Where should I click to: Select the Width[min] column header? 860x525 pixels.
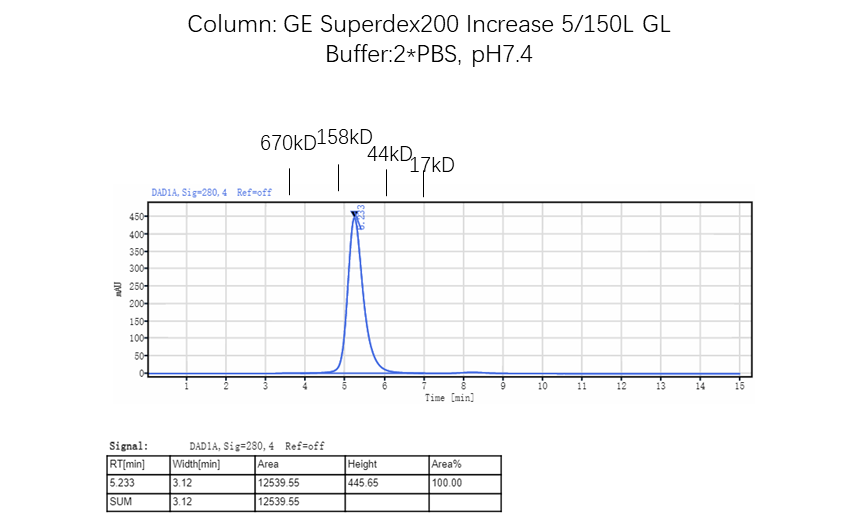197,465
